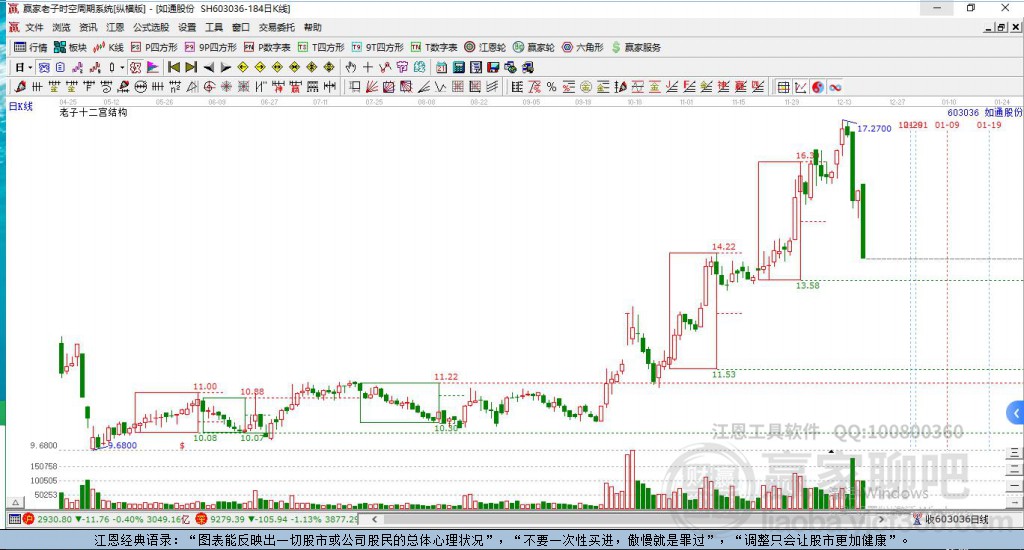Open the 设置 menu
Screen dimensions: 1024x550
point(187,27)
